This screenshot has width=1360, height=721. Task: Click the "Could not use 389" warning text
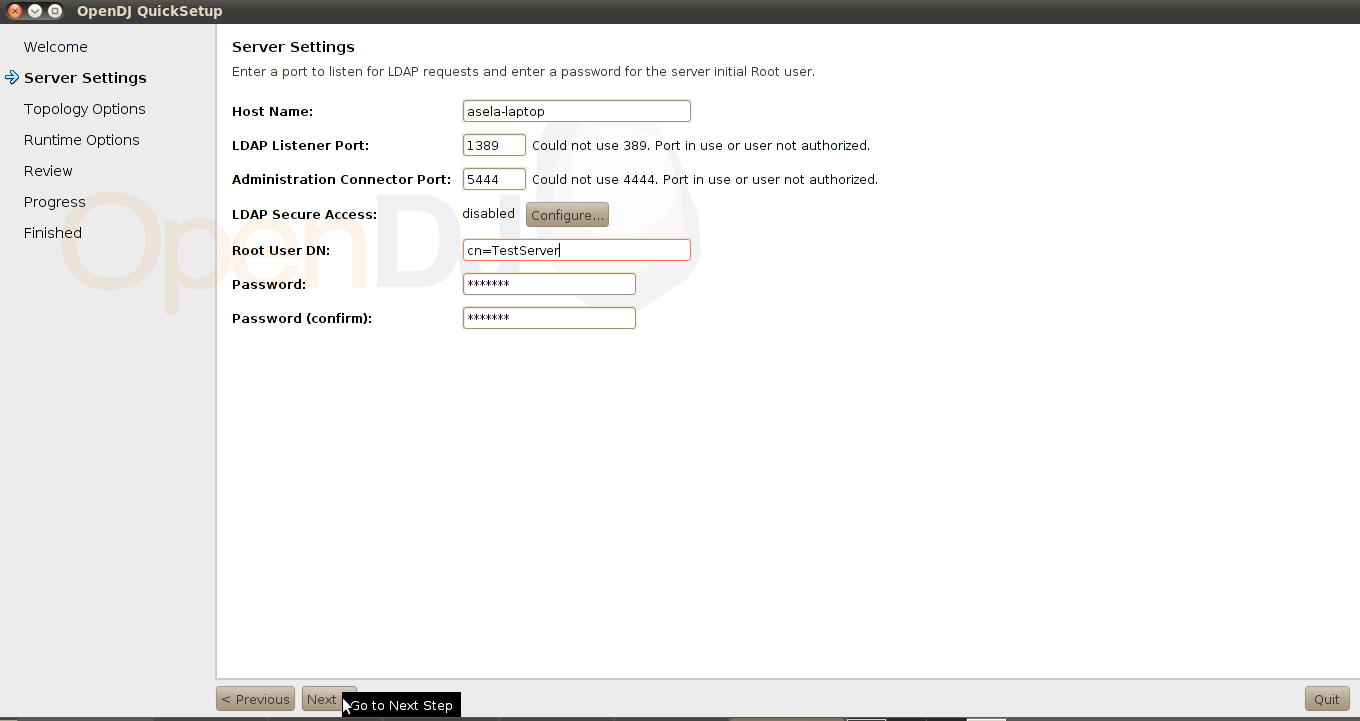coord(701,146)
